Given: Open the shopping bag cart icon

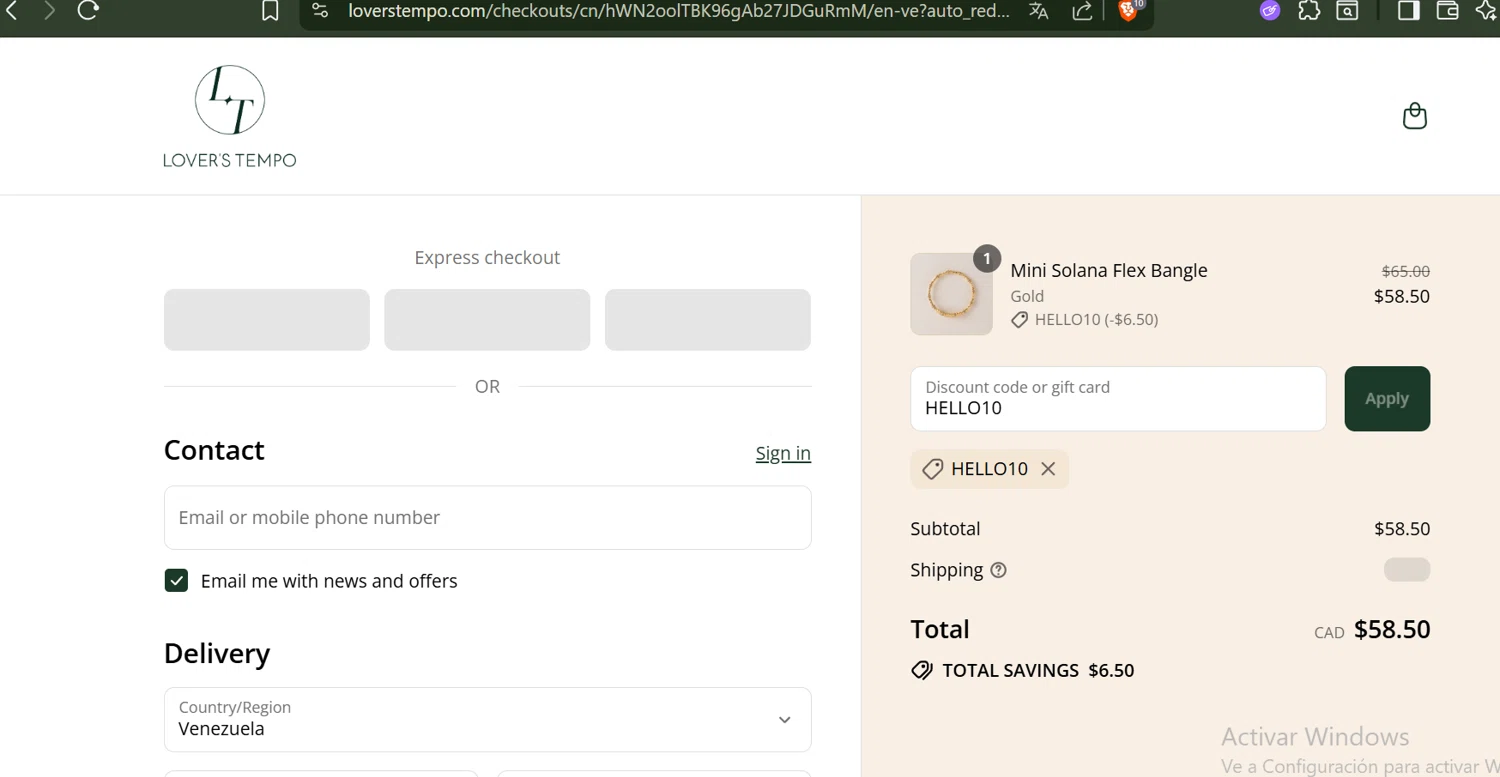Looking at the screenshot, I should click(x=1414, y=116).
